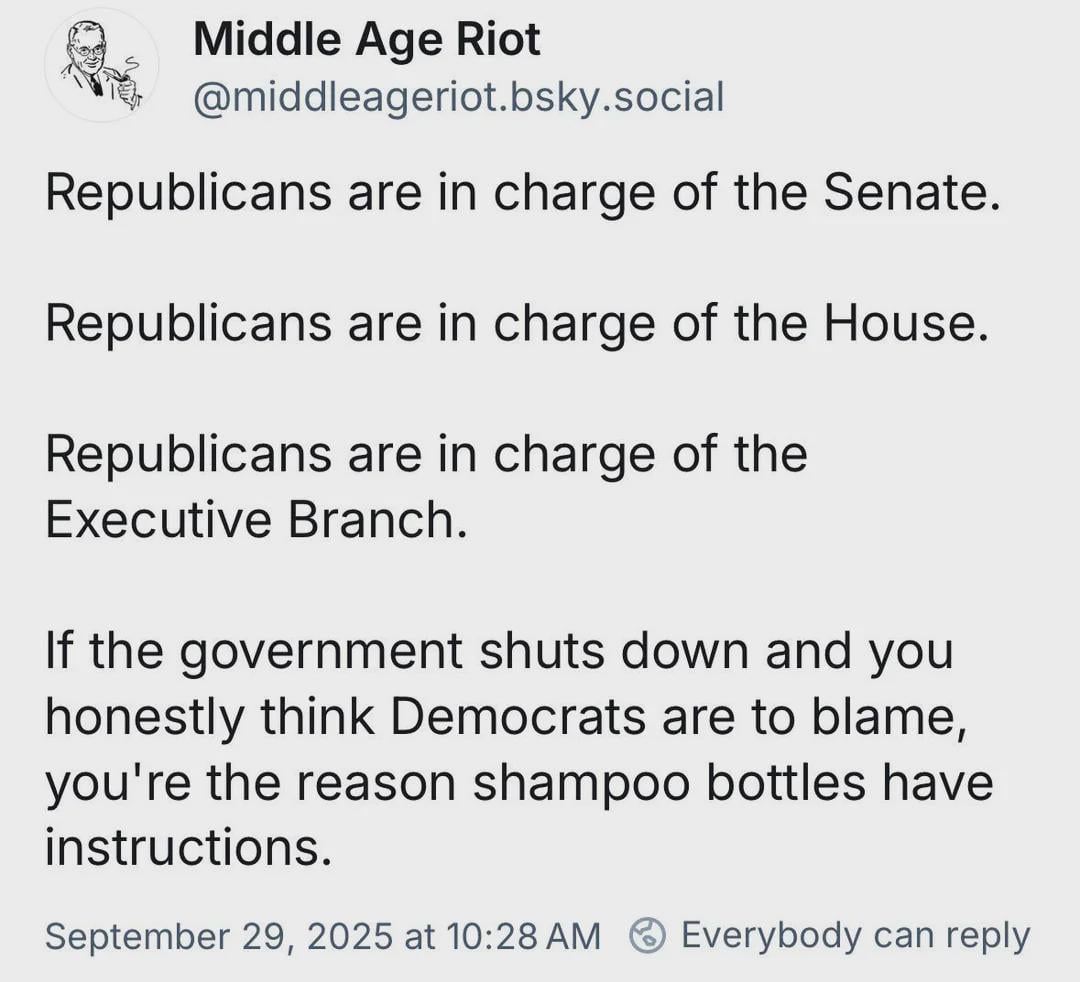Click the September 29, 2025 date text
Viewport: 1080px width, 982px height.
tap(219, 936)
